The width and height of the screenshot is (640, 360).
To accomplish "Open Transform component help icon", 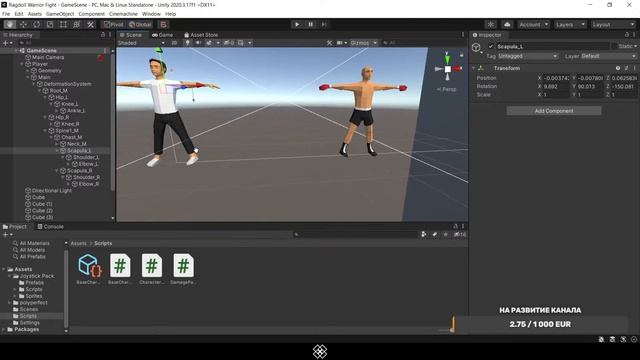I will 618,68.
